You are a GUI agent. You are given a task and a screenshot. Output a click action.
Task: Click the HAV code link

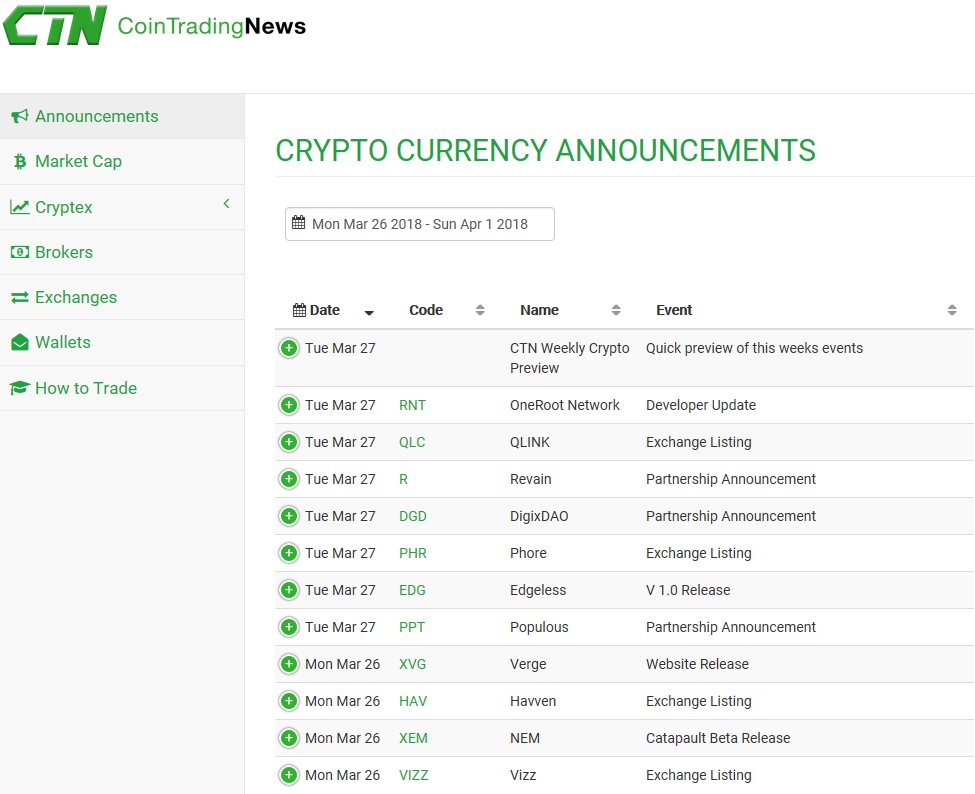click(x=413, y=701)
